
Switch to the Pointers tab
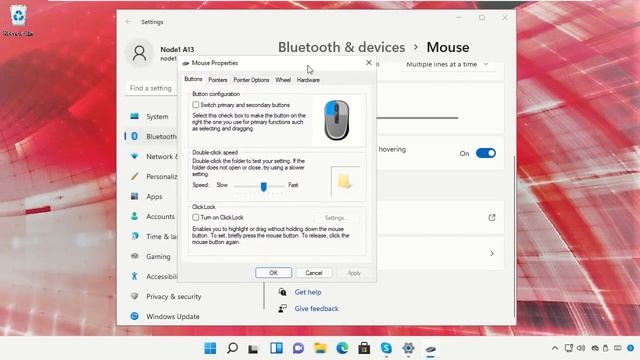pyautogui.click(x=218, y=80)
